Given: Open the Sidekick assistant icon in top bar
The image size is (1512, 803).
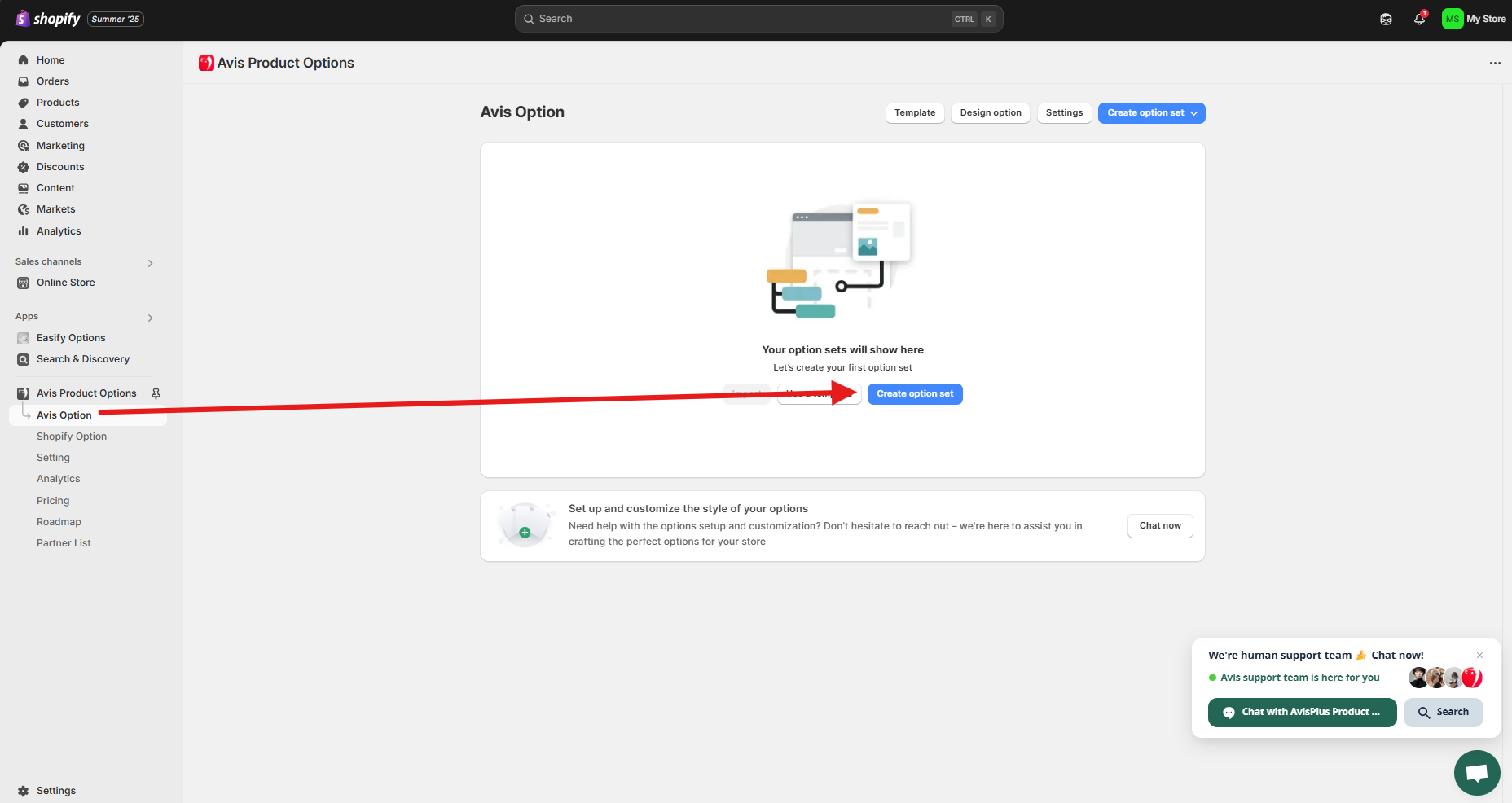Looking at the screenshot, I should point(1386,19).
